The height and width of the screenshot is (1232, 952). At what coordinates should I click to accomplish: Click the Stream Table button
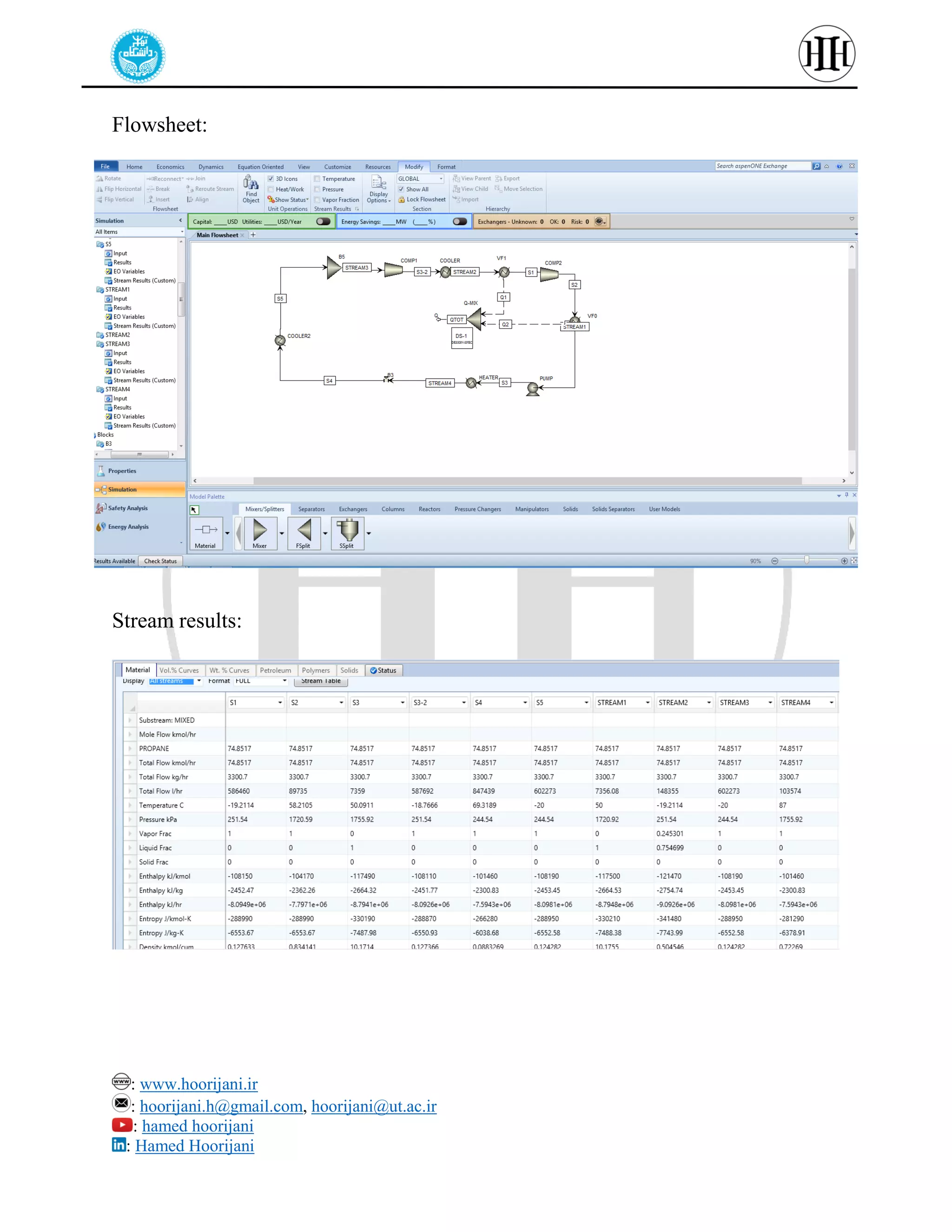pyautogui.click(x=321, y=682)
